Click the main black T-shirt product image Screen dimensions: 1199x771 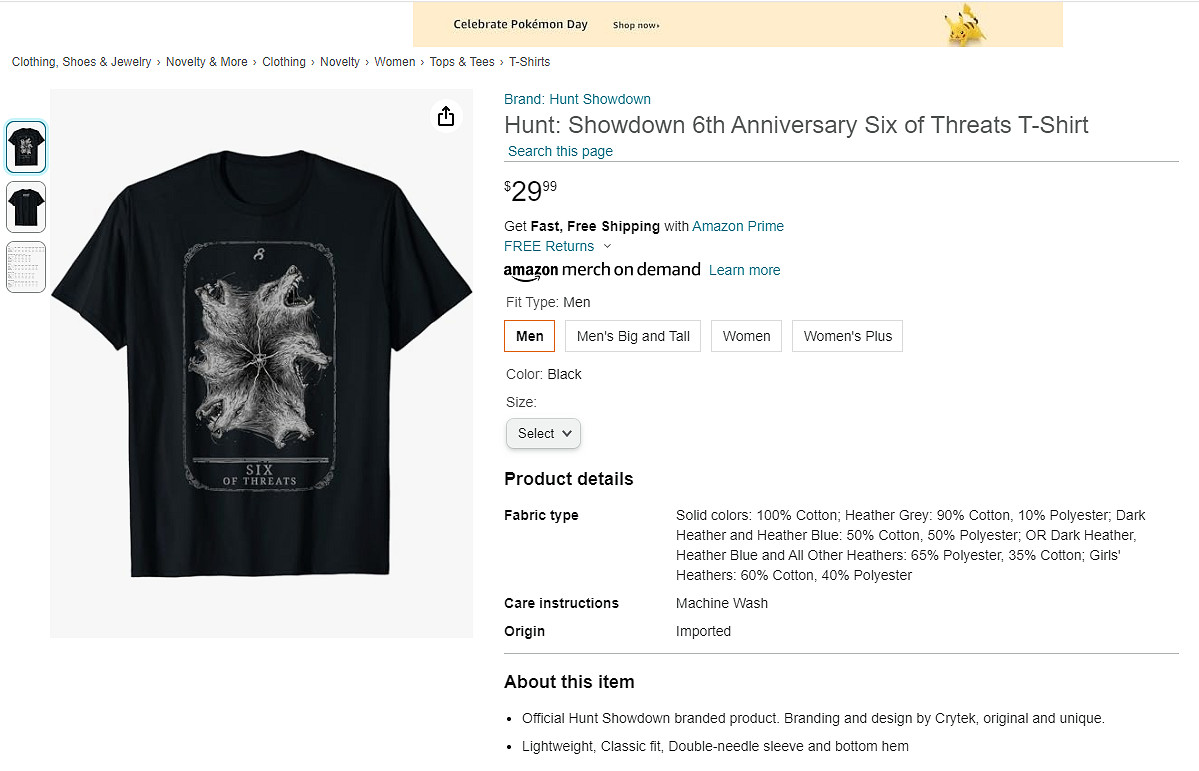pyautogui.click(x=261, y=363)
